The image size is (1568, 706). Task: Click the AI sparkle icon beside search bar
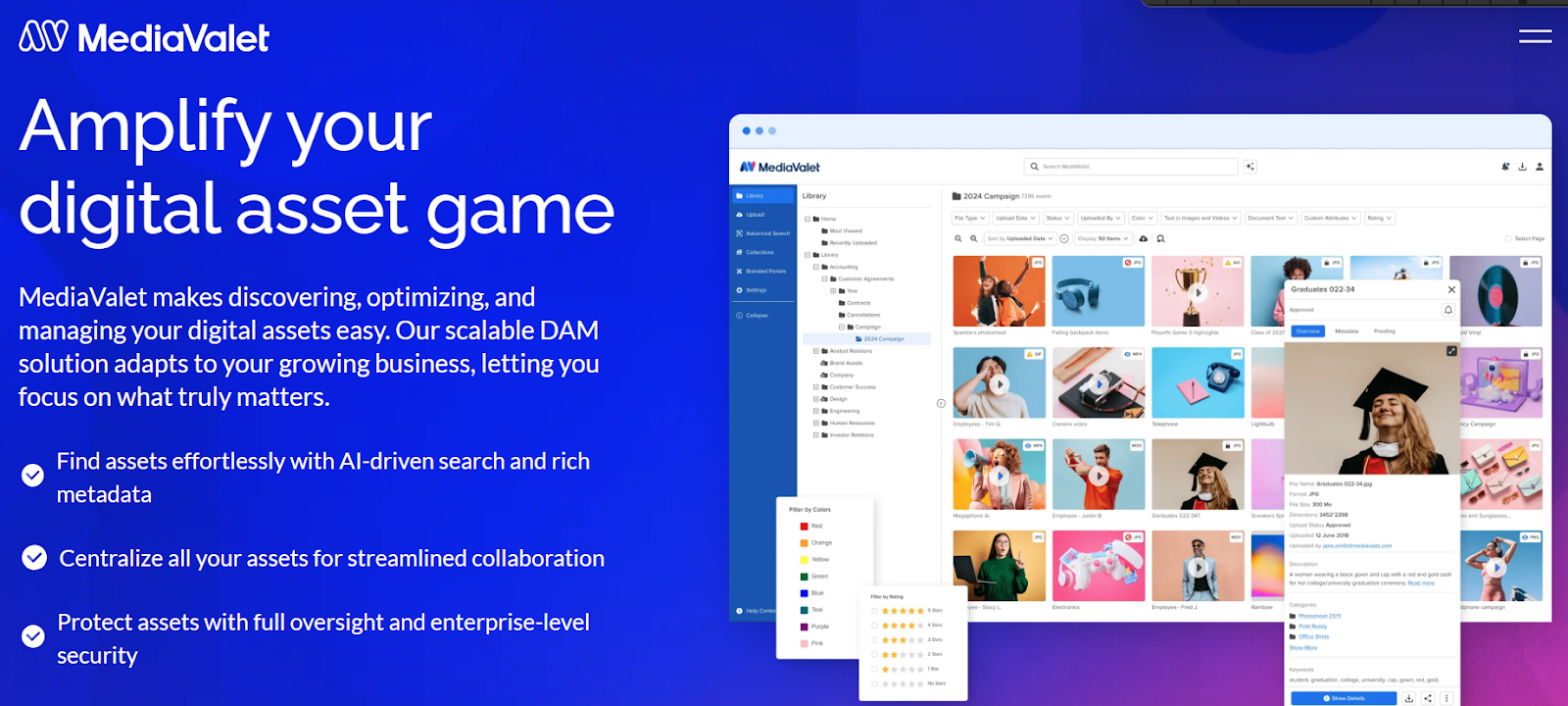coord(1249,167)
